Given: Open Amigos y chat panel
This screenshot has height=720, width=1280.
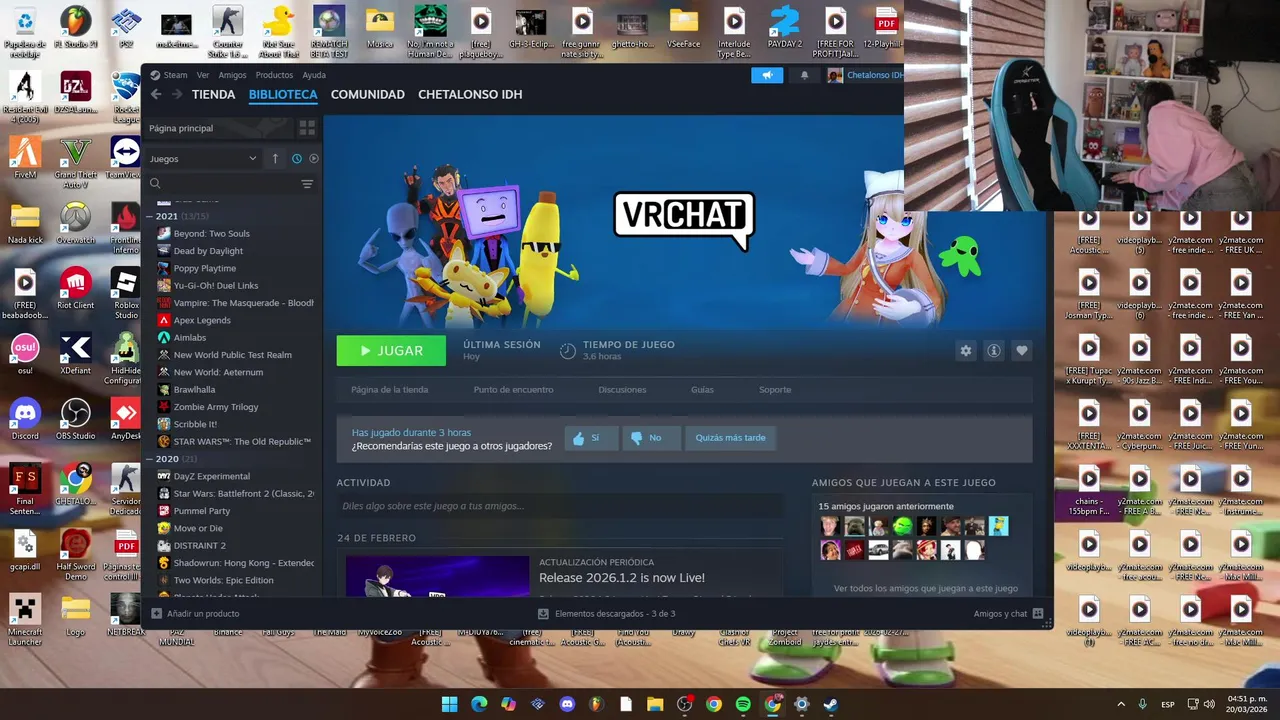Looking at the screenshot, I should 1008,614.
